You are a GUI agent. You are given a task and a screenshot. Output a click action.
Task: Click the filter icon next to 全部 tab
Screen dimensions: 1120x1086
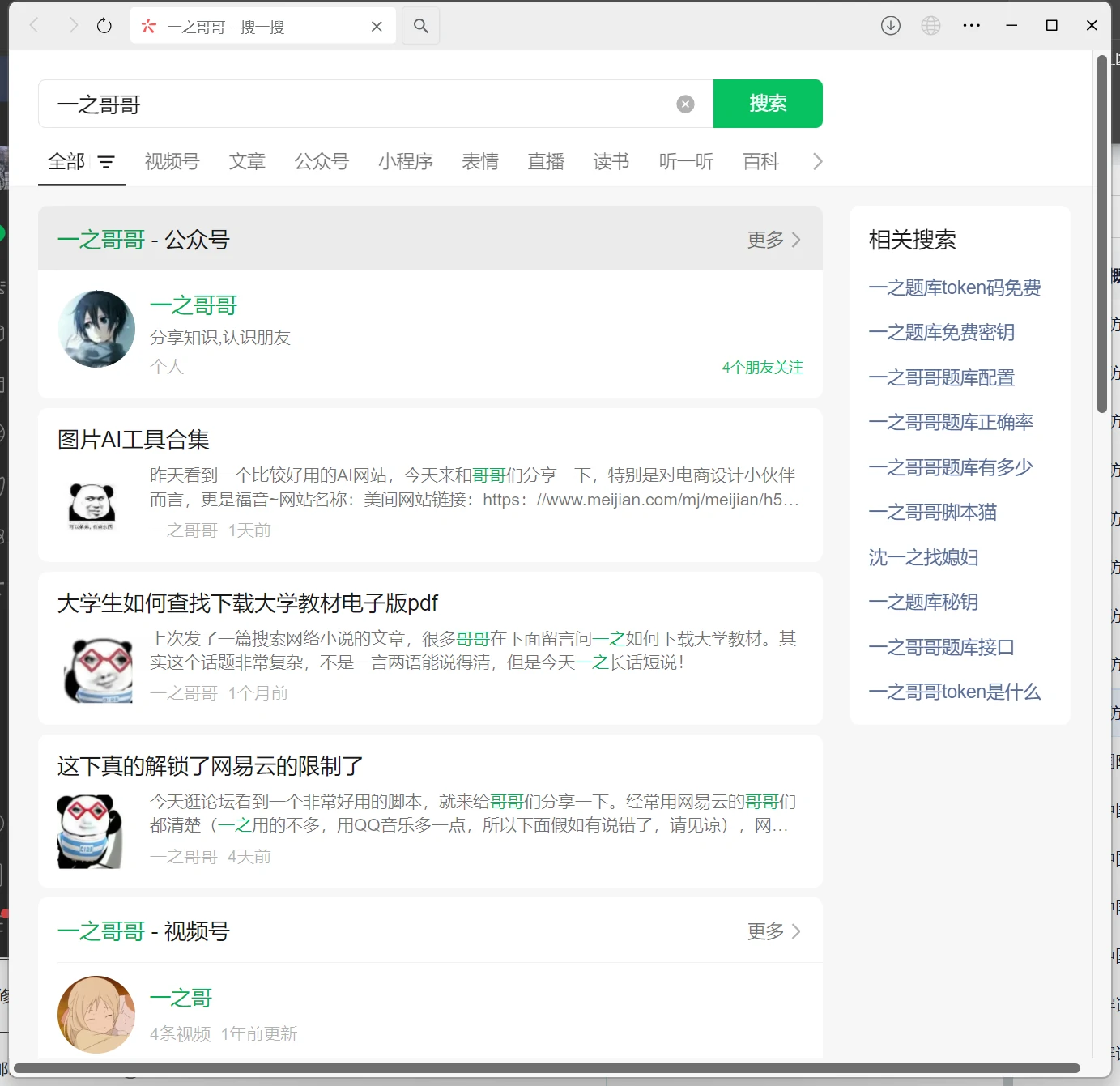click(106, 162)
